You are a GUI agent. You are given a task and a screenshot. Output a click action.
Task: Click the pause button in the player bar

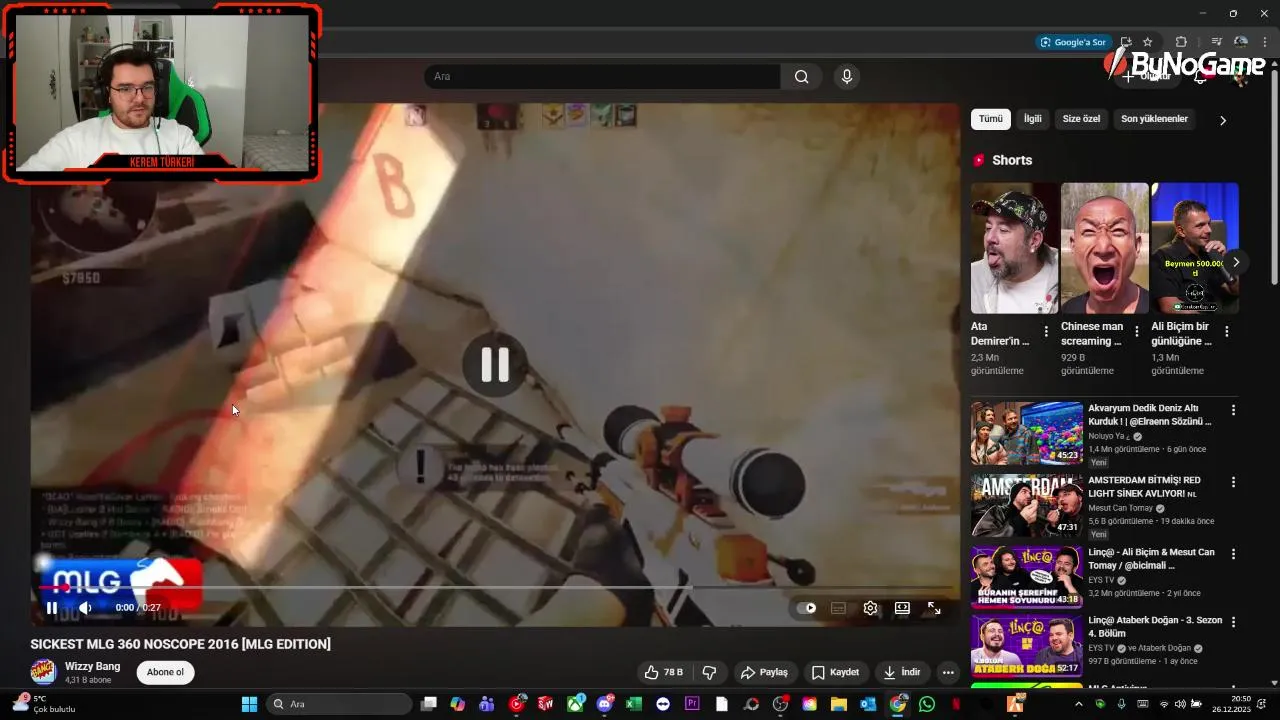[52, 607]
